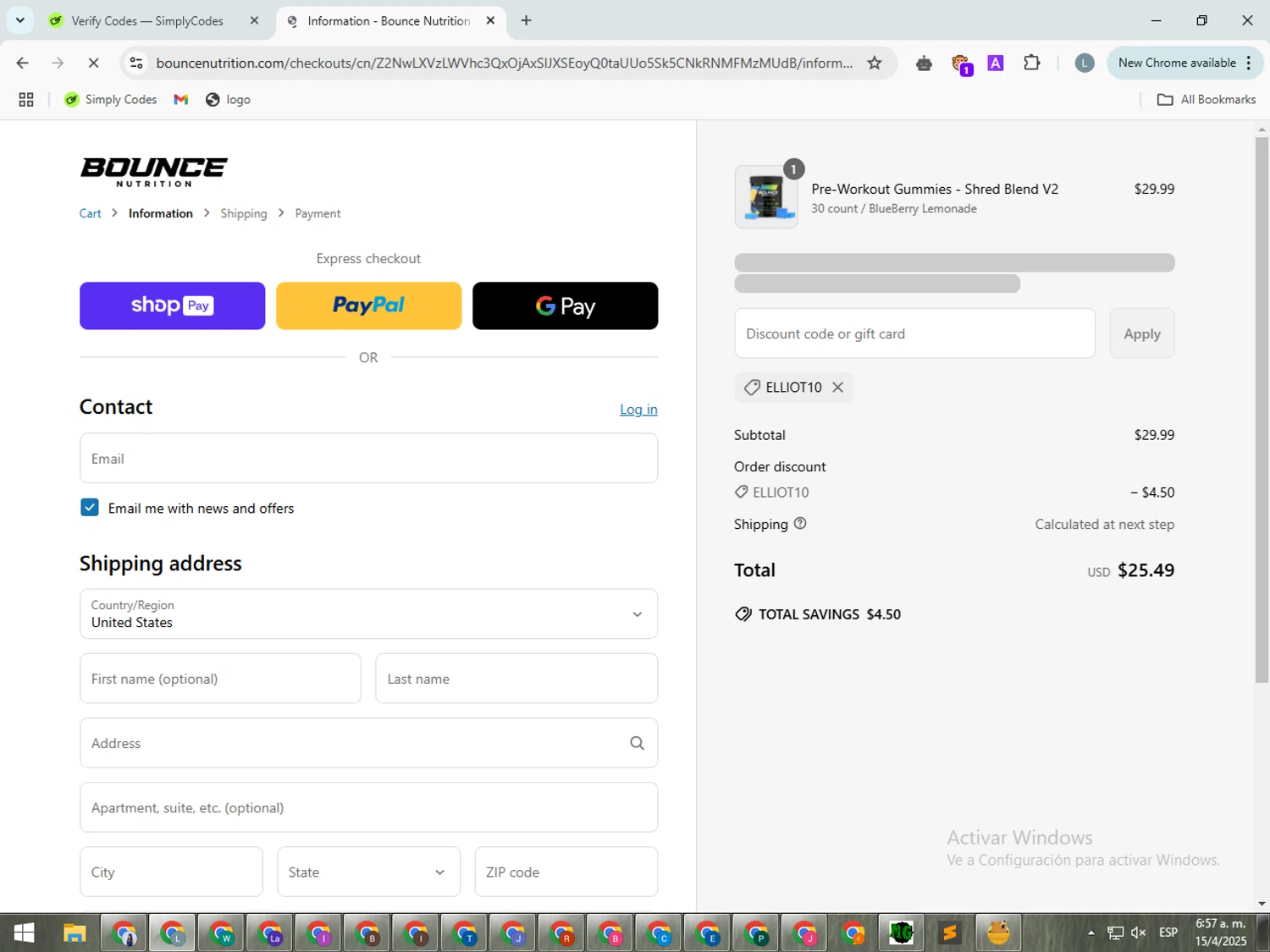
Task: Open the apps grid in bookmarks bar
Action: (x=26, y=100)
